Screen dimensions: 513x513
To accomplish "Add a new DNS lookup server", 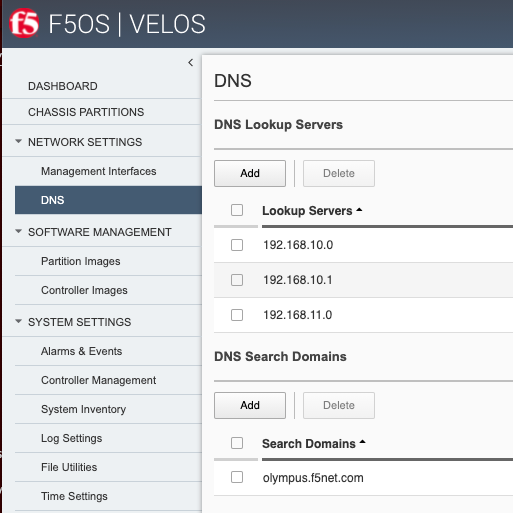I will (x=250, y=173).
